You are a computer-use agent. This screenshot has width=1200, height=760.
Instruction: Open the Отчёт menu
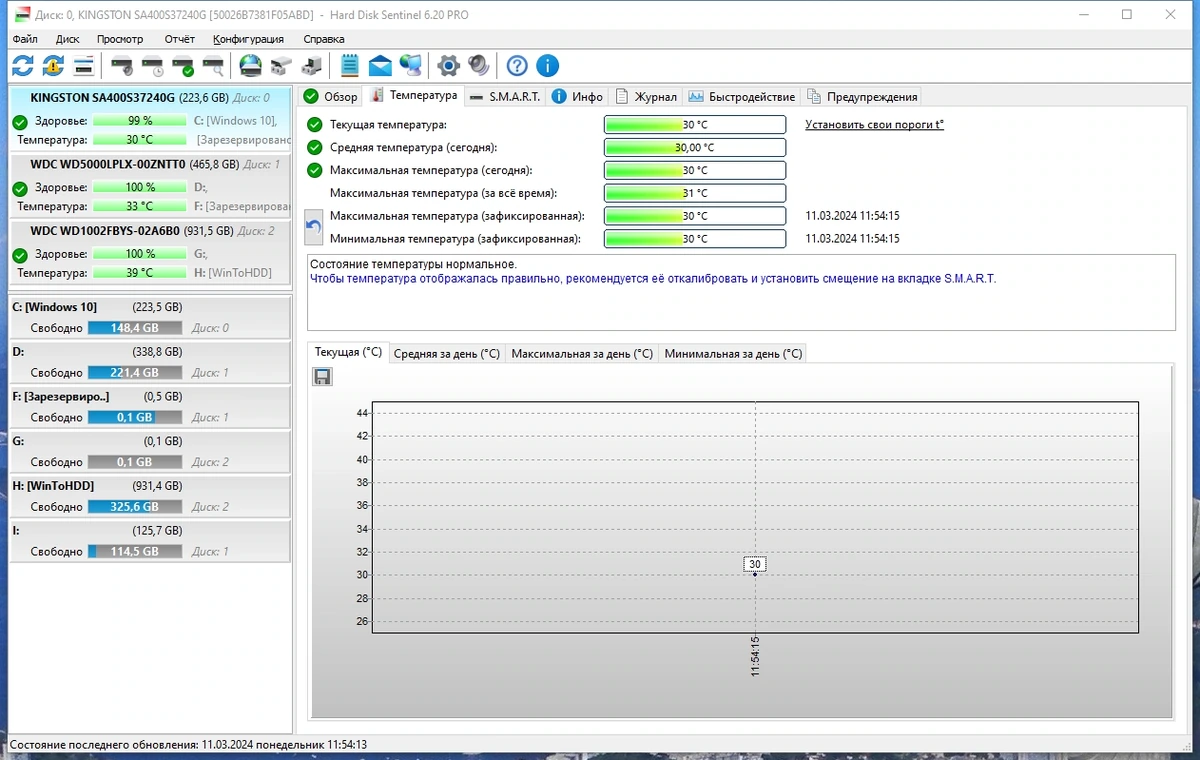180,39
